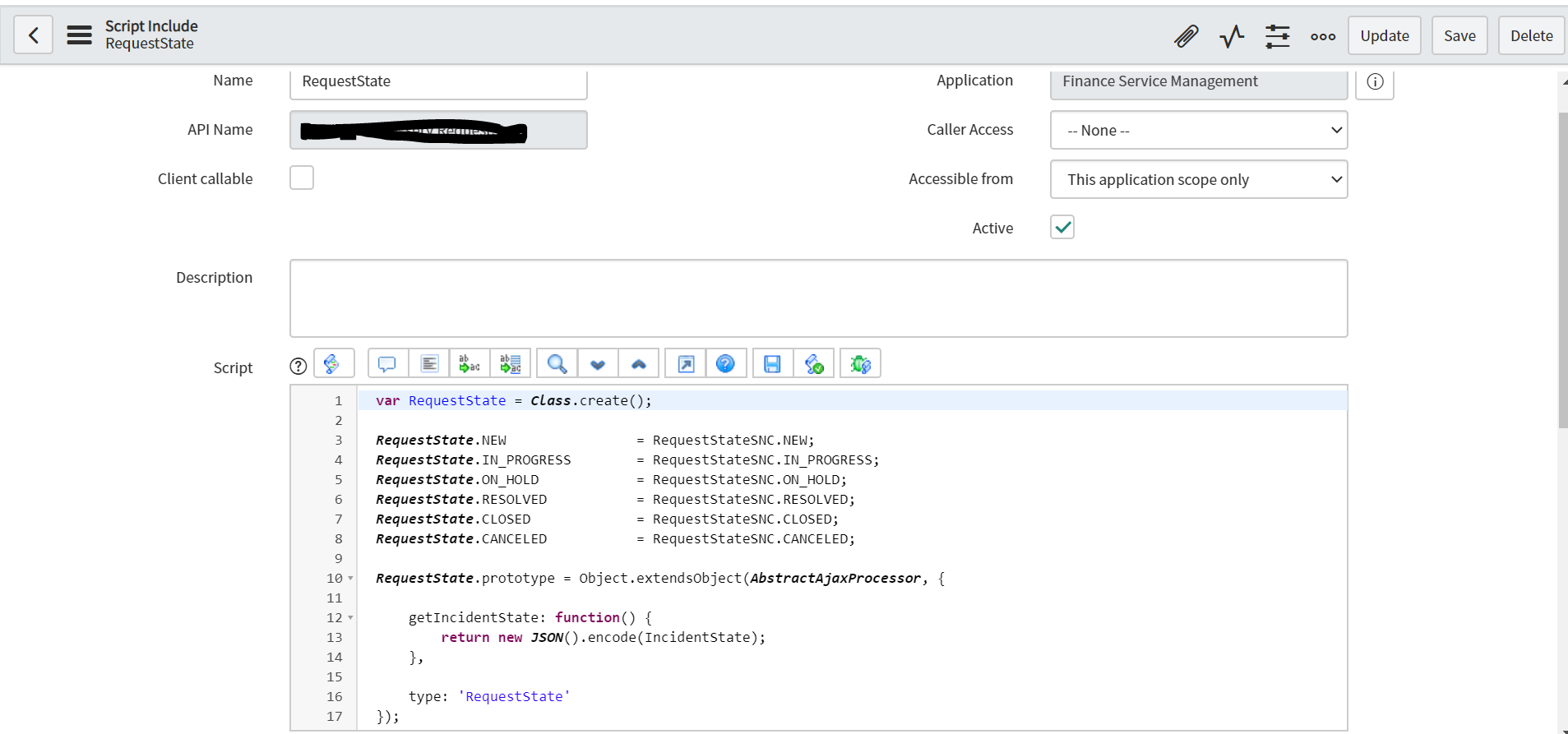This screenshot has height=734, width=1568.
Task: Click the Replace All icon
Action: [511, 363]
